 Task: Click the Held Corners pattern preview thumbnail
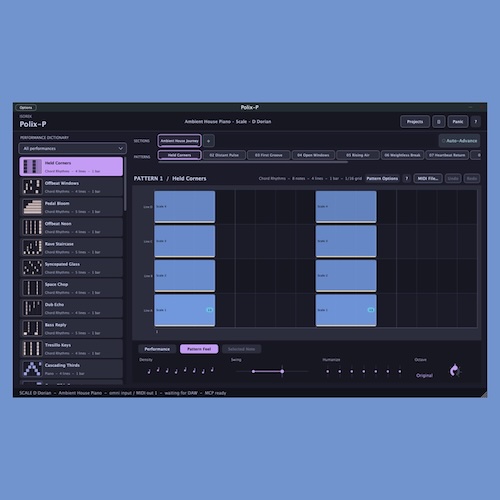pyautogui.click(x=32, y=166)
